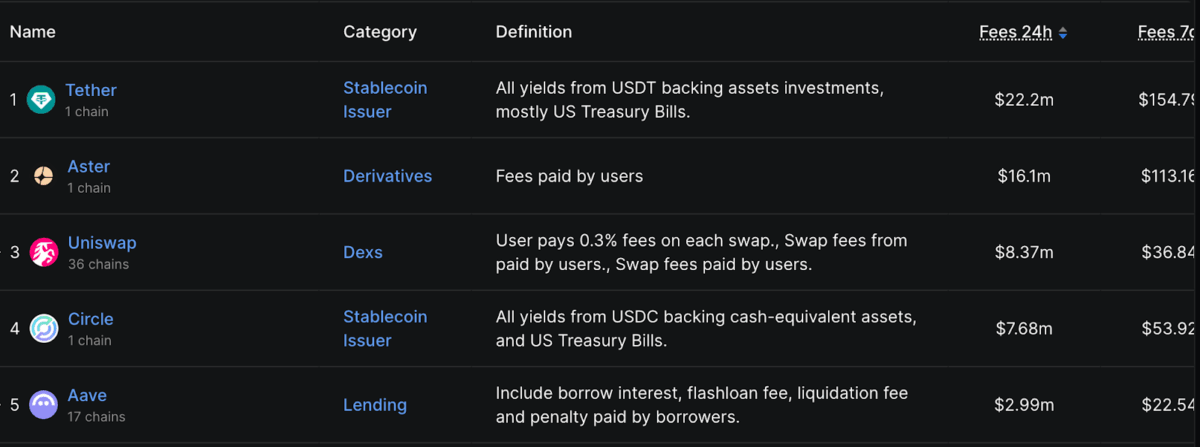
Task: Select the Derivatives category link
Action: tap(388, 176)
